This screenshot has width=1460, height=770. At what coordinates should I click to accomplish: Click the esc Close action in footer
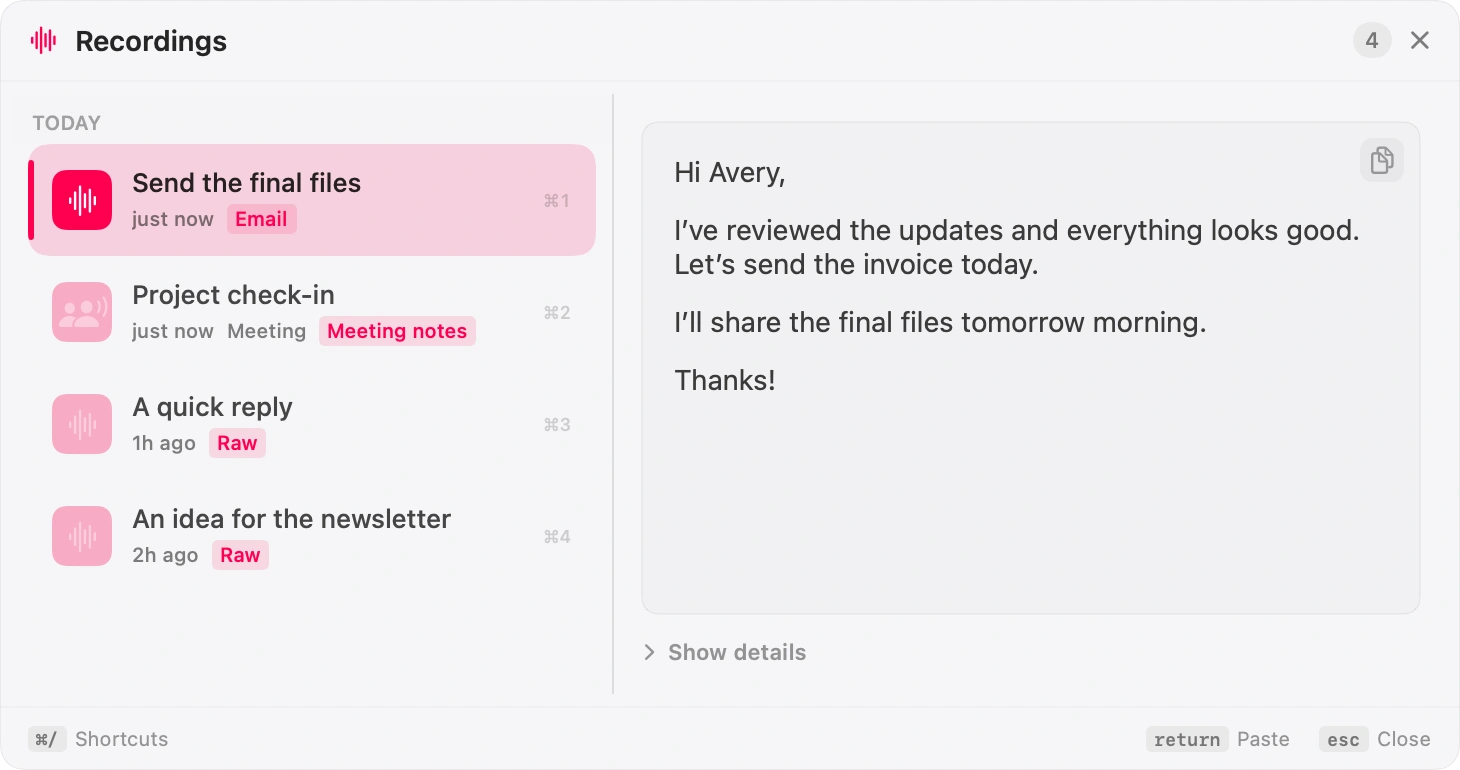tap(1375, 739)
